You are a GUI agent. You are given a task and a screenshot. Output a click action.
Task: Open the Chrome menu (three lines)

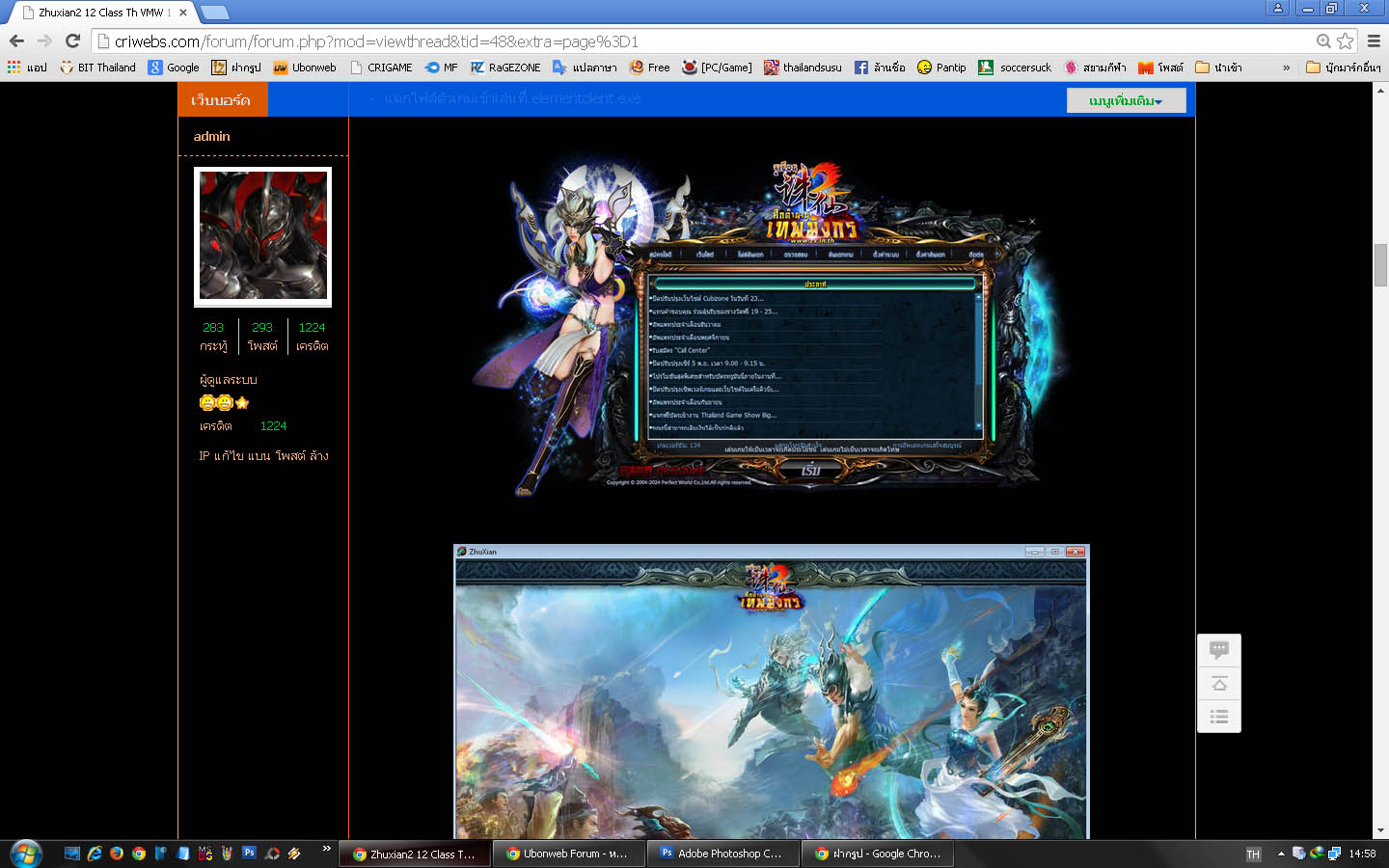tap(1374, 41)
